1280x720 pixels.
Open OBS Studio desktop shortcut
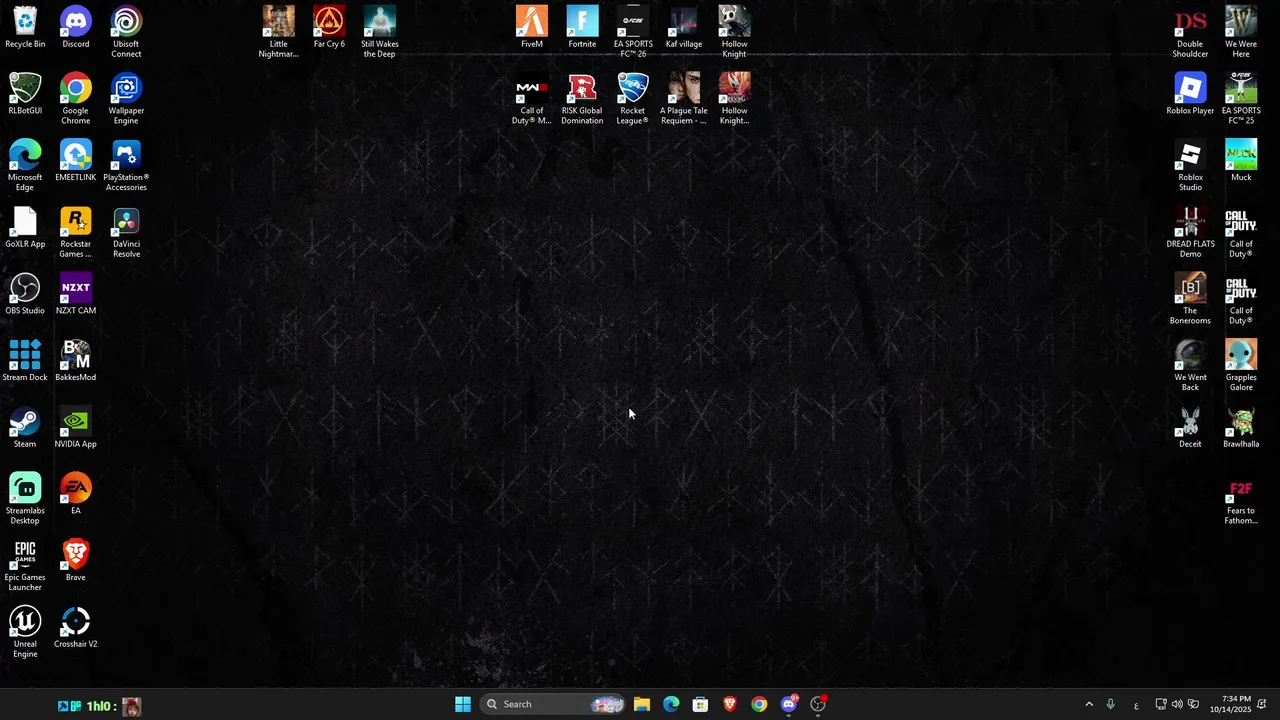(x=25, y=295)
